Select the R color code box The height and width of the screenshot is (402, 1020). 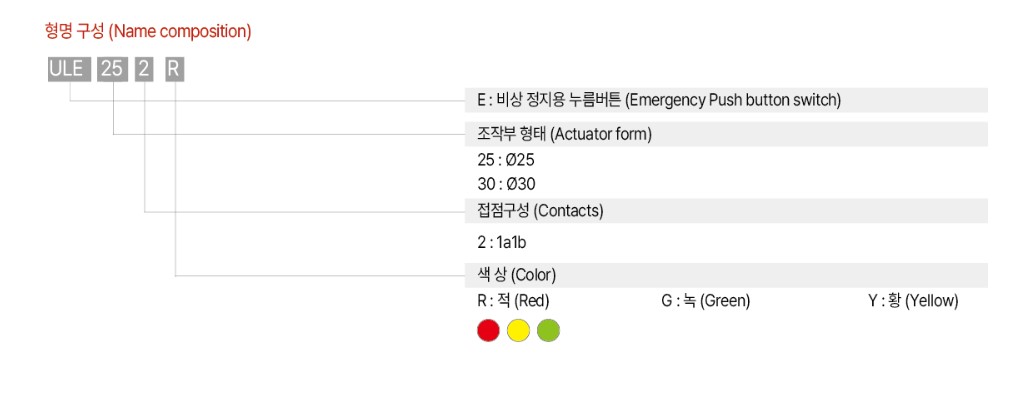coord(174,70)
